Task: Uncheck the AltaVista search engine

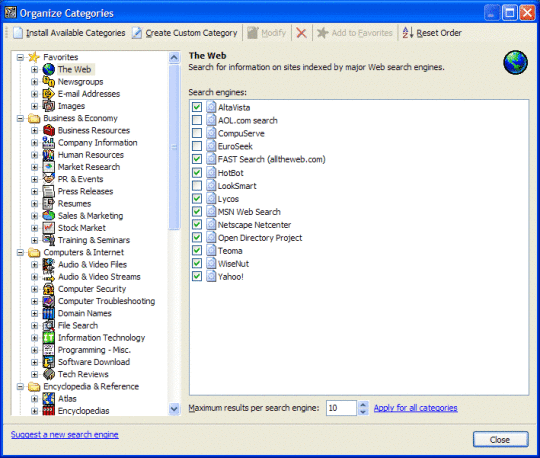Action: pos(197,107)
